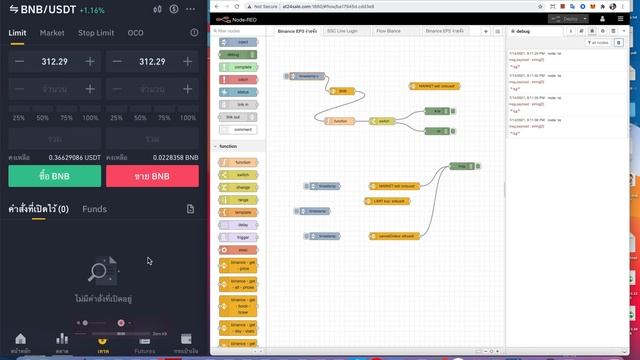Click the buy amount input field
Image resolution: width=640 pixels, height=360 pixels.
click(55, 89)
